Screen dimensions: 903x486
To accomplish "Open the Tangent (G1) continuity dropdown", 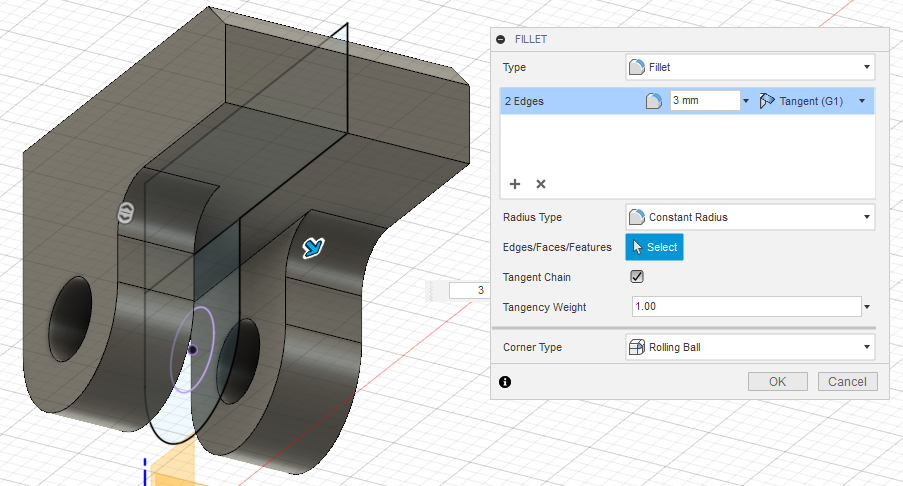I will pyautogui.click(x=862, y=101).
